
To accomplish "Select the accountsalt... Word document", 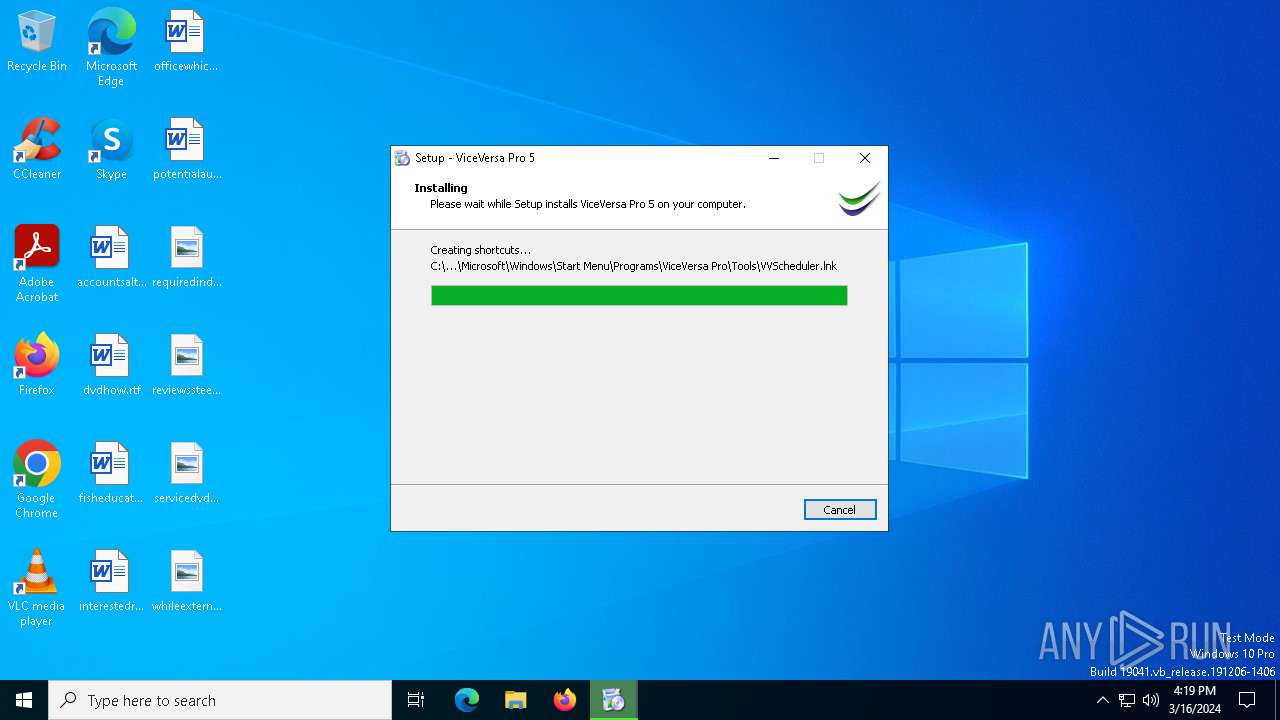I will coord(111,258).
